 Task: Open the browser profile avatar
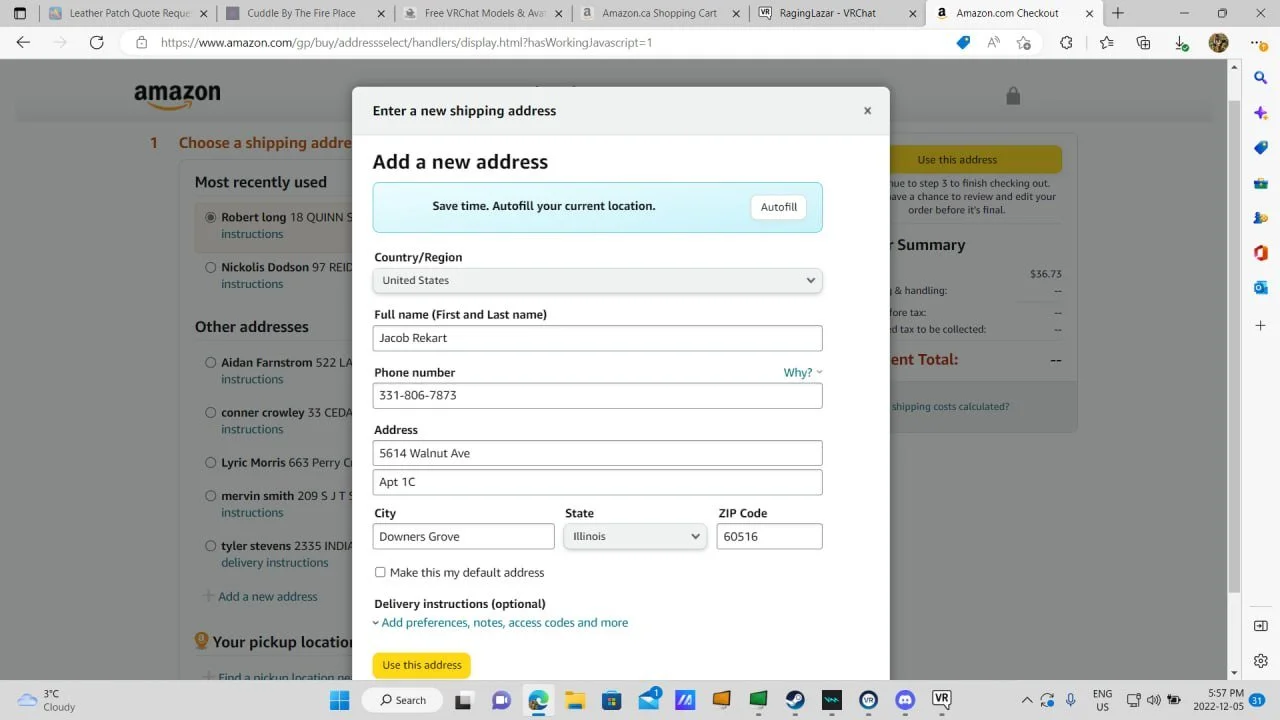click(1218, 42)
